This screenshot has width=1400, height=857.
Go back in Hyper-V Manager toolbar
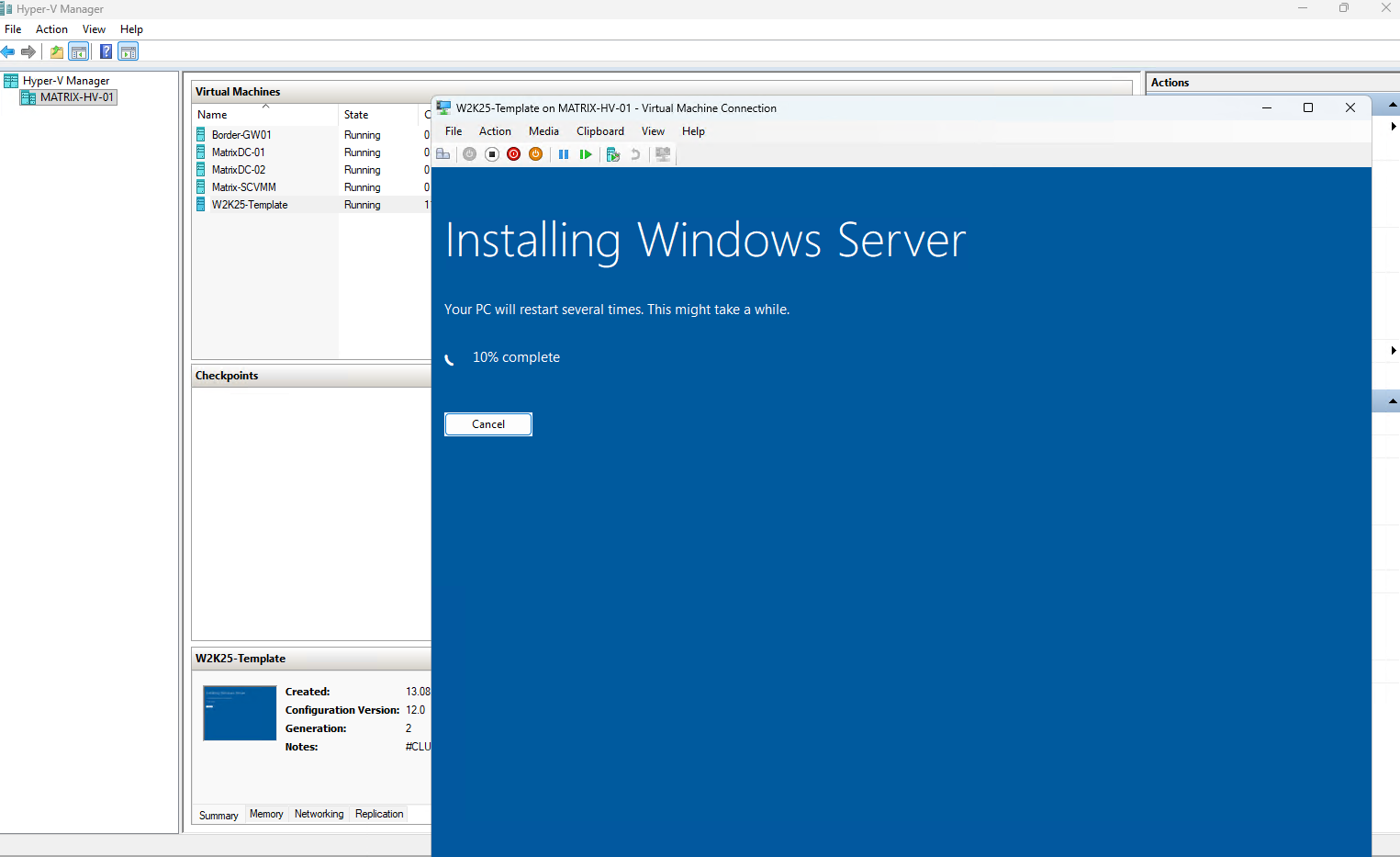point(8,51)
